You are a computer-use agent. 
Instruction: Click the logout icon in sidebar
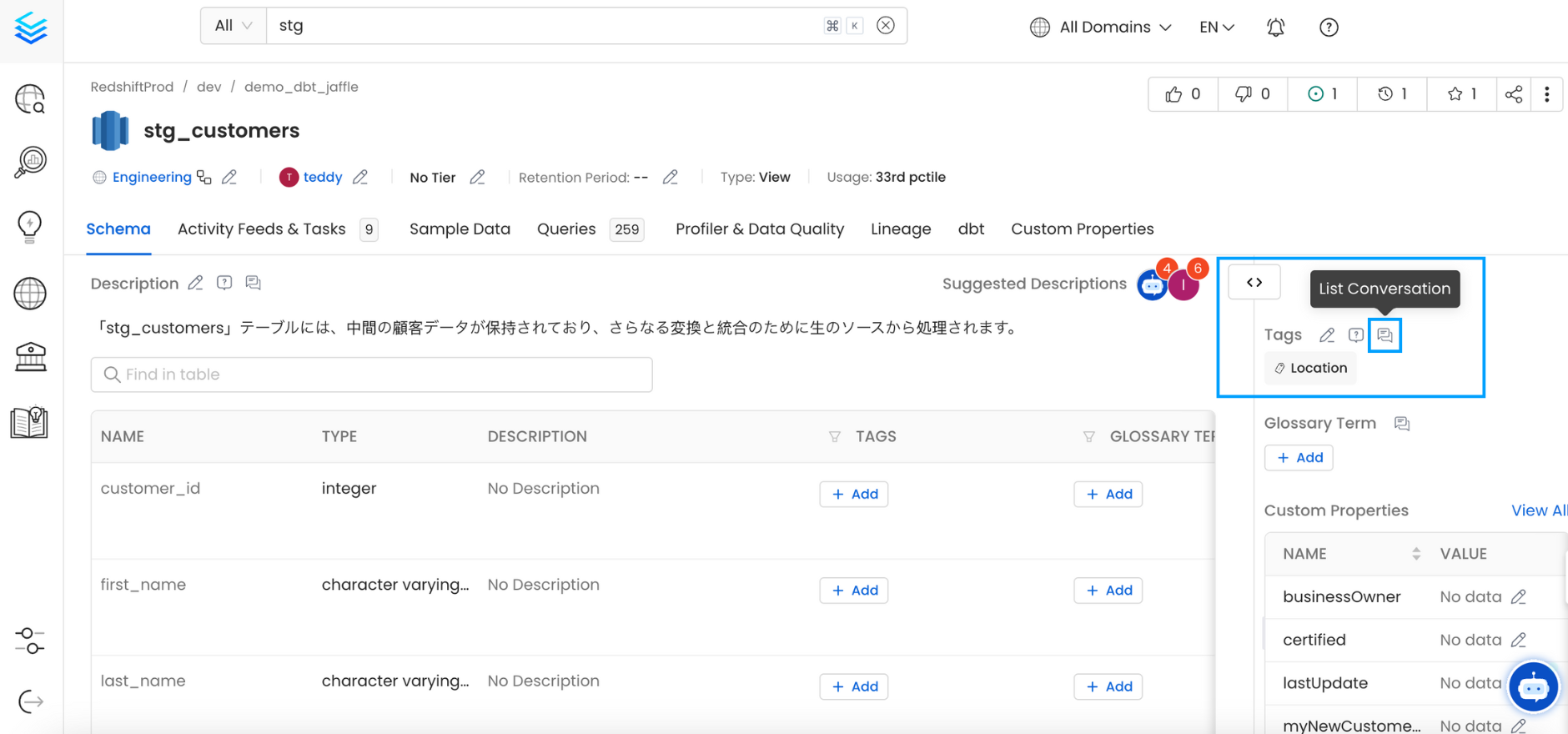coord(30,701)
